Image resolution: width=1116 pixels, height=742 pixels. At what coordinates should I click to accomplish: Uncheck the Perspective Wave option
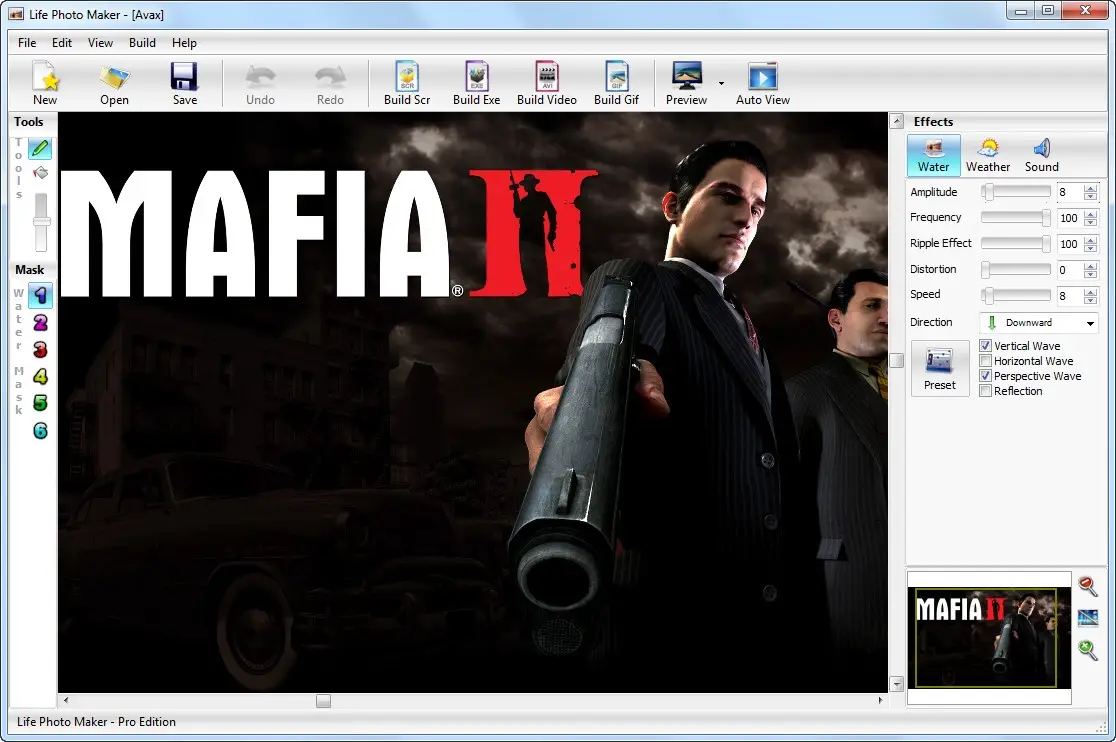[x=986, y=376]
